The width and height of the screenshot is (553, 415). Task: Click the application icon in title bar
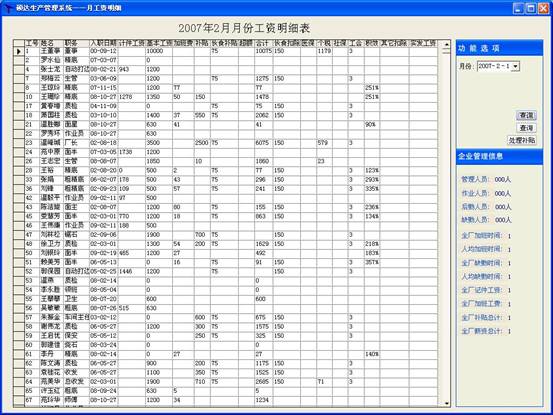[8, 8]
